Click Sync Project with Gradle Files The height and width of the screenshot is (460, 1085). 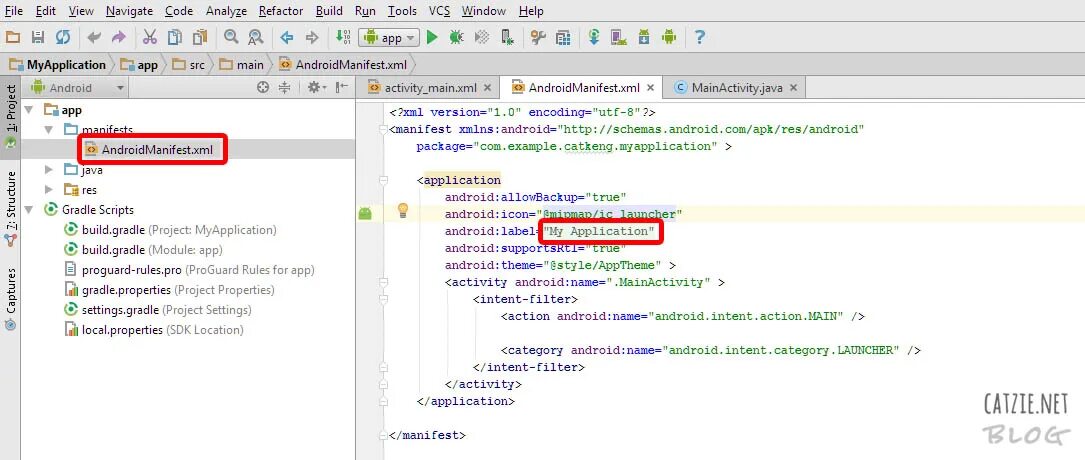594,37
